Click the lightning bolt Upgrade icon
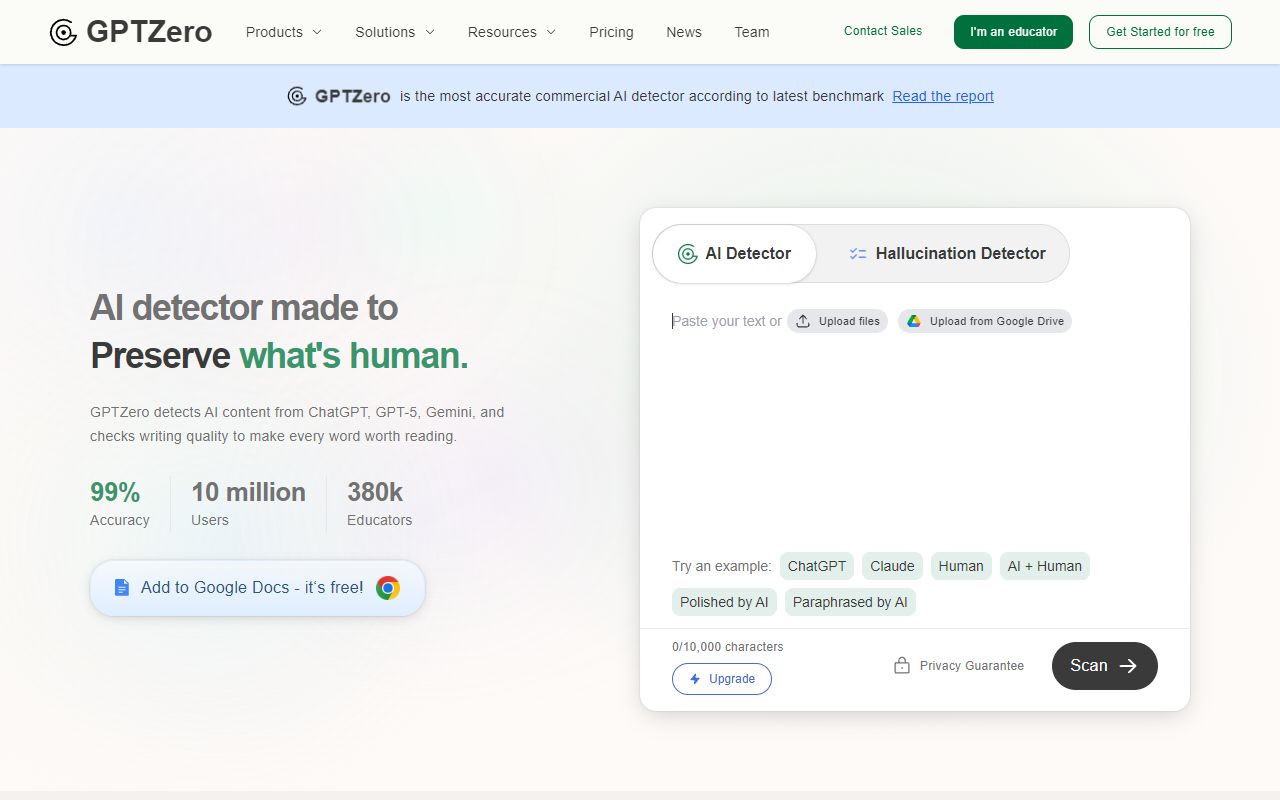 point(694,679)
